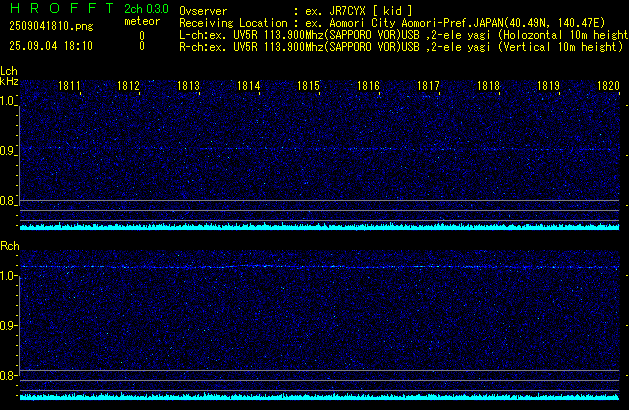Viewport: 629px width, 410px height.
Task: Click the Receiving Location line with Aomori City
Action: tap(392, 23)
